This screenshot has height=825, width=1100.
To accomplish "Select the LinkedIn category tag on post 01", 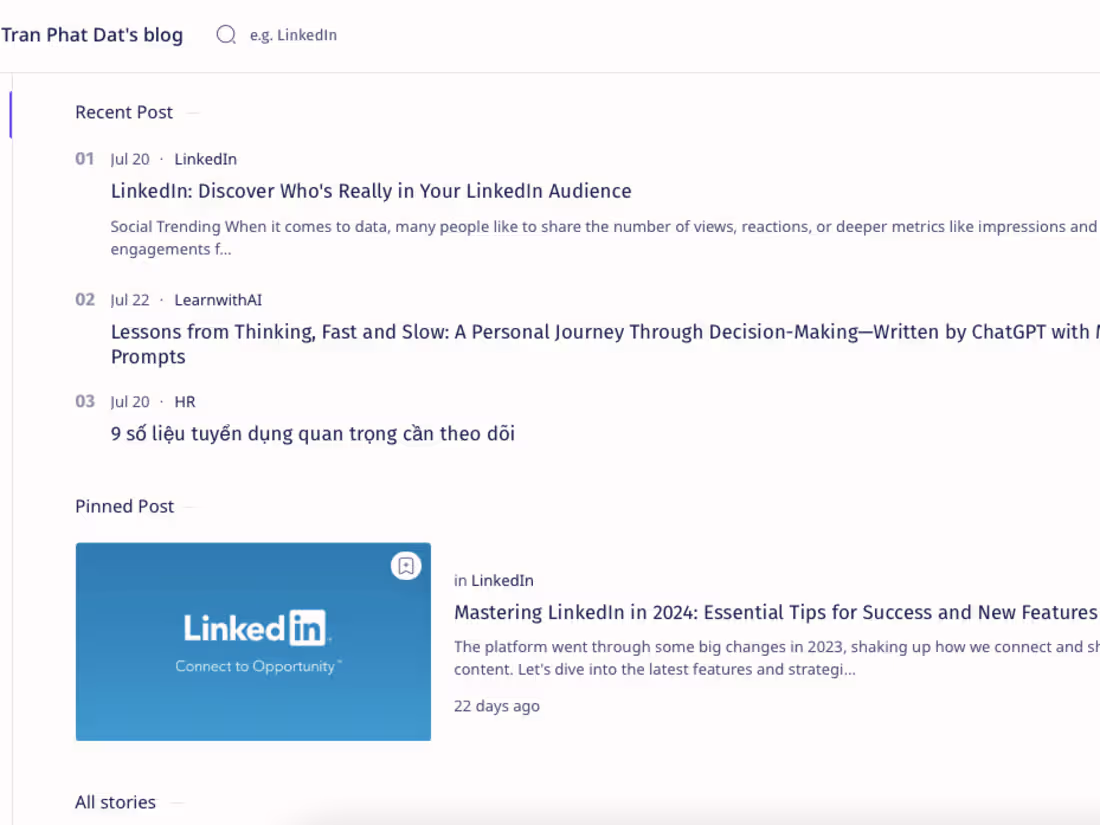I will pyautogui.click(x=205, y=158).
